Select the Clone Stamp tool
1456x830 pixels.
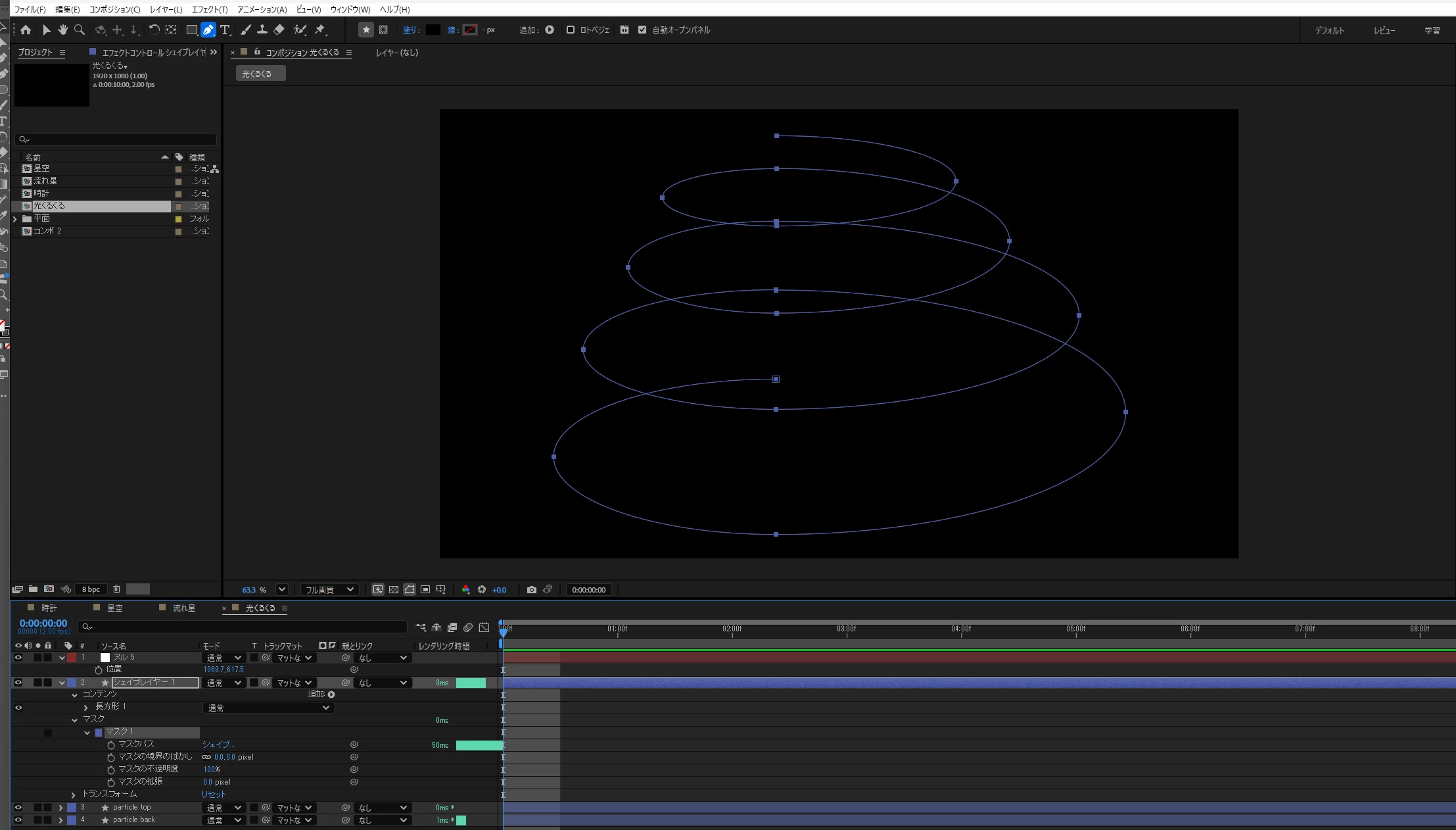tap(262, 30)
